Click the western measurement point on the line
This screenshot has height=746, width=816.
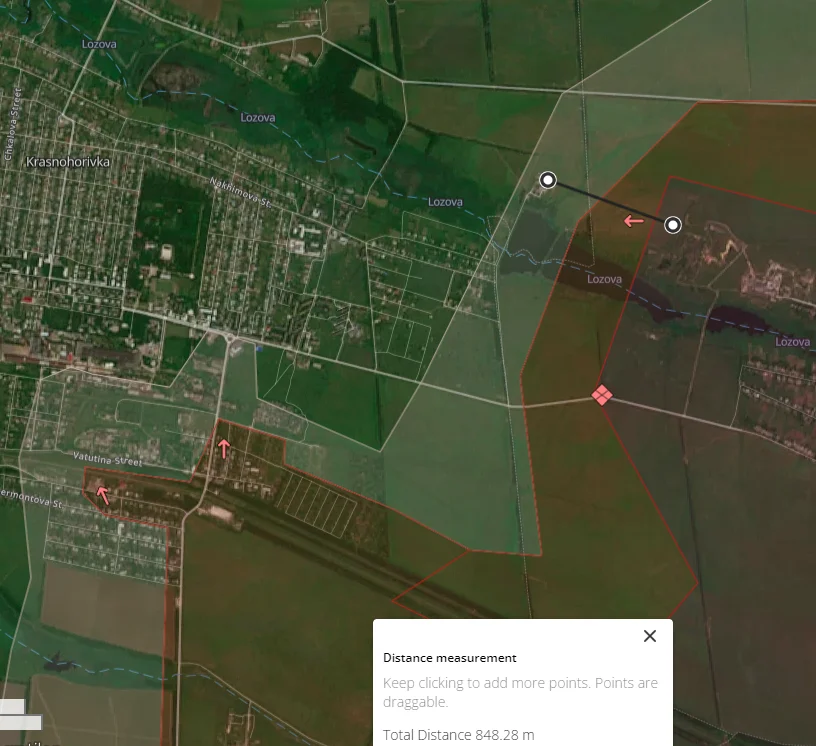pyautogui.click(x=548, y=180)
